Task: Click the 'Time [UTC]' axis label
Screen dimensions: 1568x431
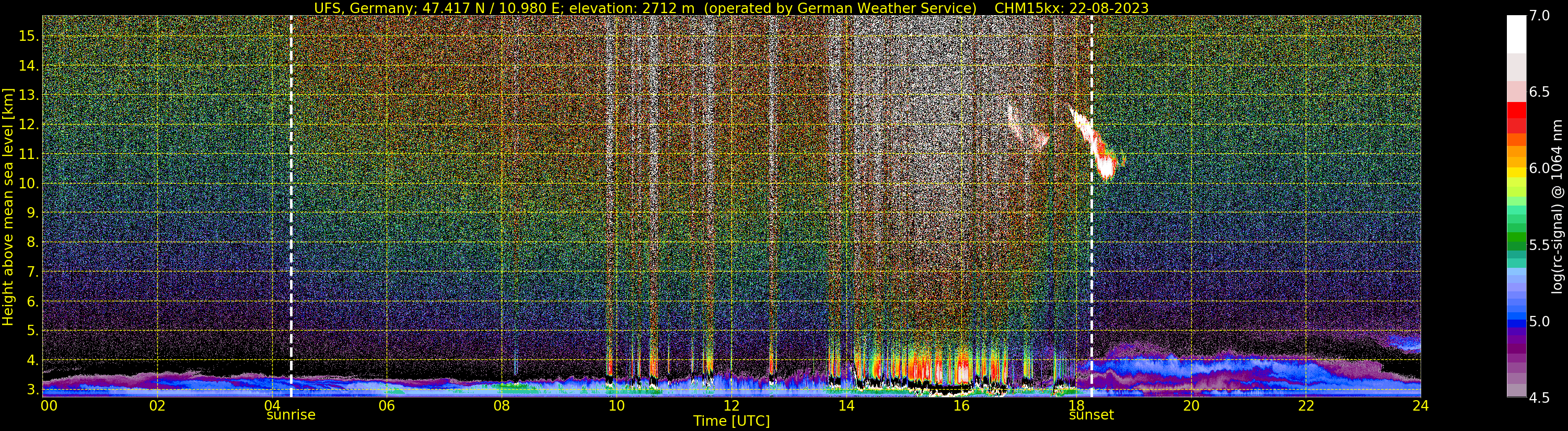Action: (x=731, y=421)
